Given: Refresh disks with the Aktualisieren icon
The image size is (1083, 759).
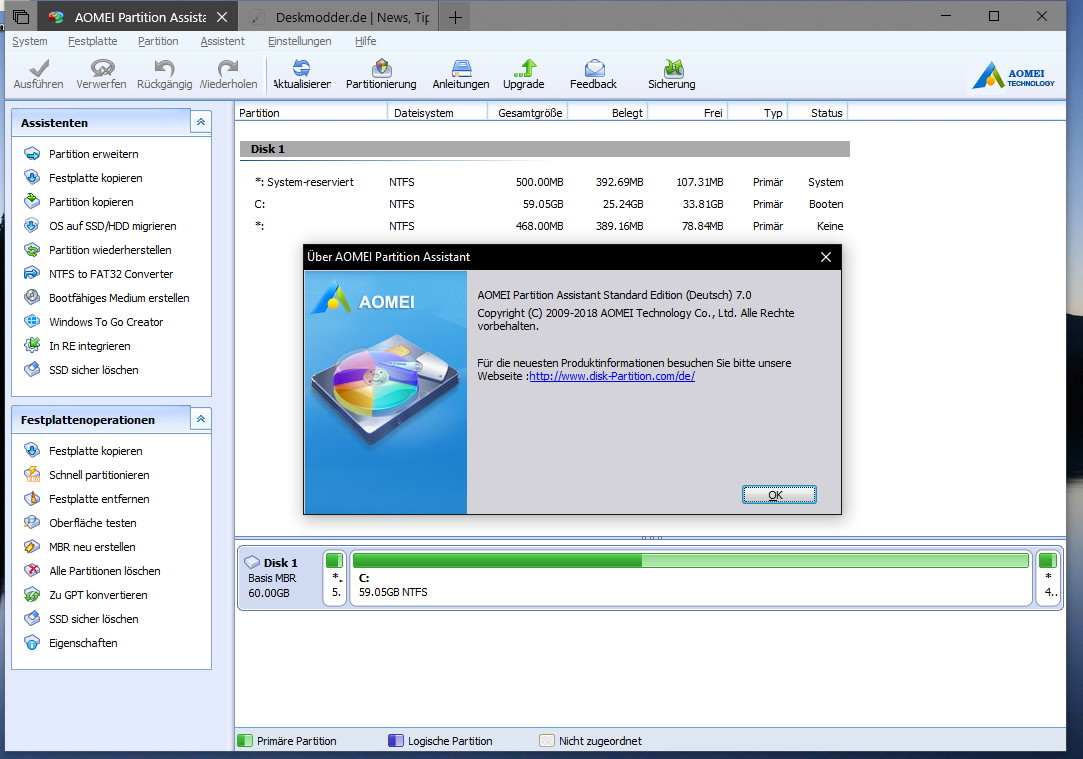Looking at the screenshot, I should (x=302, y=74).
